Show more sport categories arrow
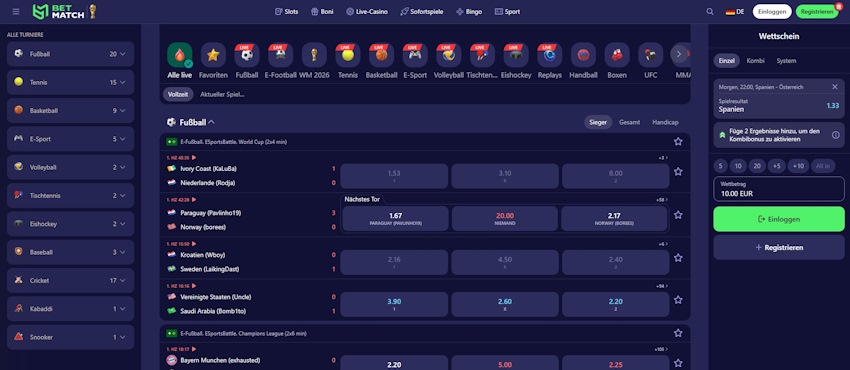850x370 pixels. pyautogui.click(x=679, y=54)
